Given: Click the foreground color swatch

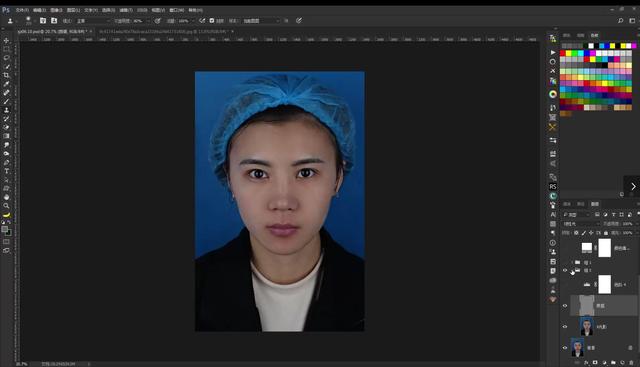Looking at the screenshot, I should [x=4, y=229].
